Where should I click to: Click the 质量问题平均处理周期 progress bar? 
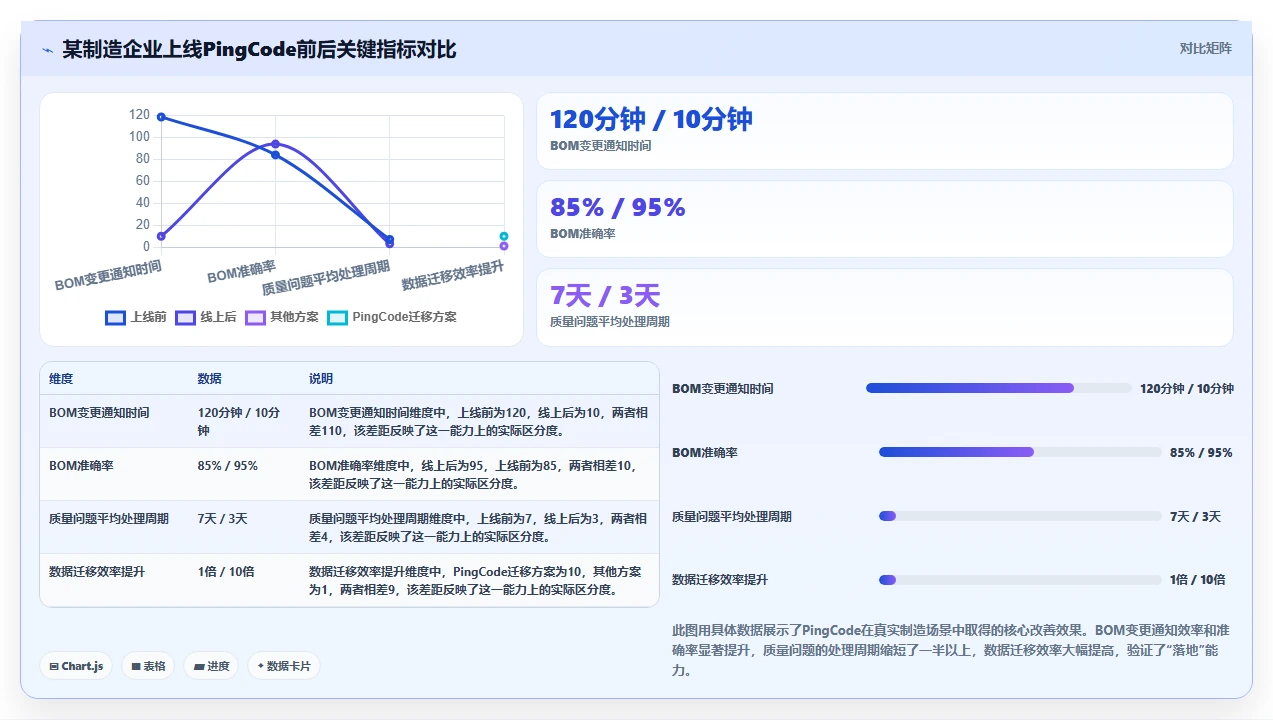1020,516
